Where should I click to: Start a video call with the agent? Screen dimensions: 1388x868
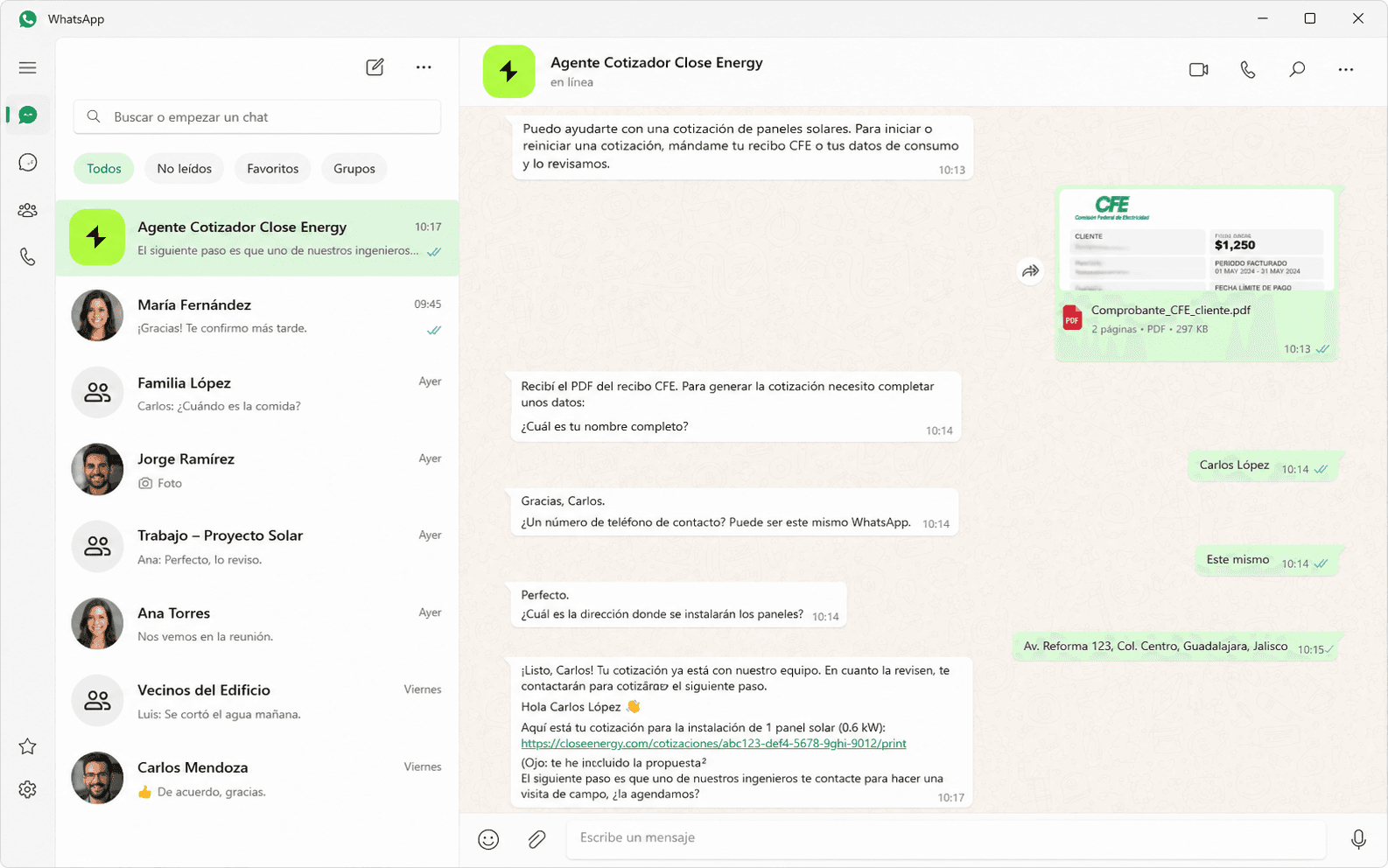(x=1199, y=69)
